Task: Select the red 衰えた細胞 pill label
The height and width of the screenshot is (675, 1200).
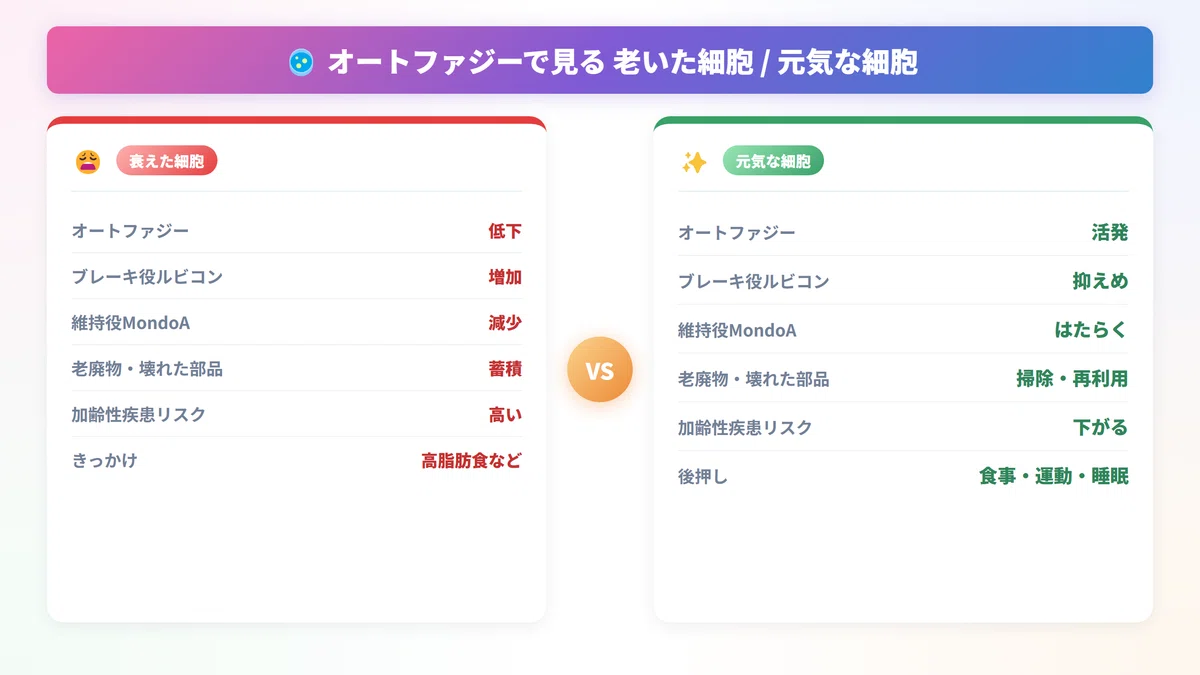Action: point(166,161)
